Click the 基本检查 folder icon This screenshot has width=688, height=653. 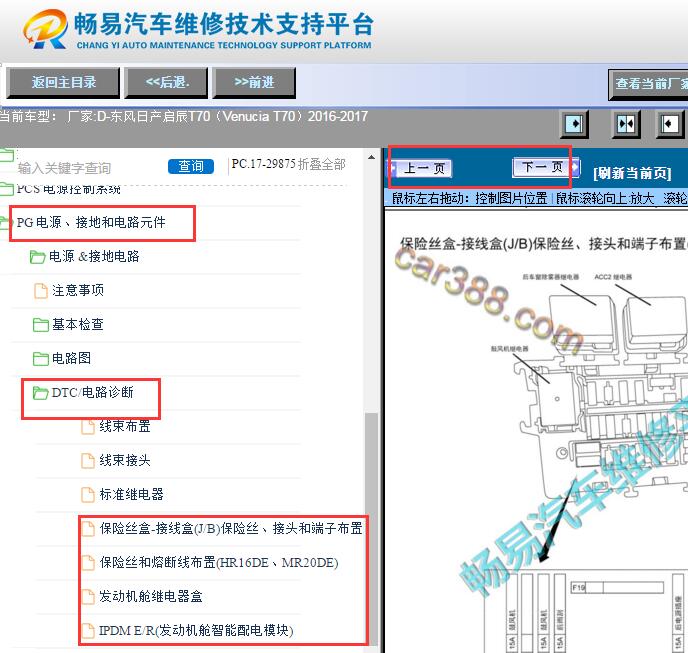coord(41,325)
